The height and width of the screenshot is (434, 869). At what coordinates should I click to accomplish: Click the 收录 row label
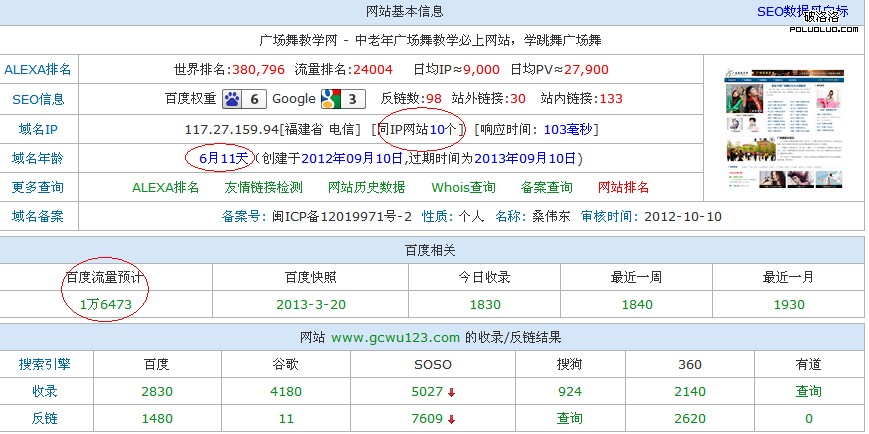coord(45,392)
